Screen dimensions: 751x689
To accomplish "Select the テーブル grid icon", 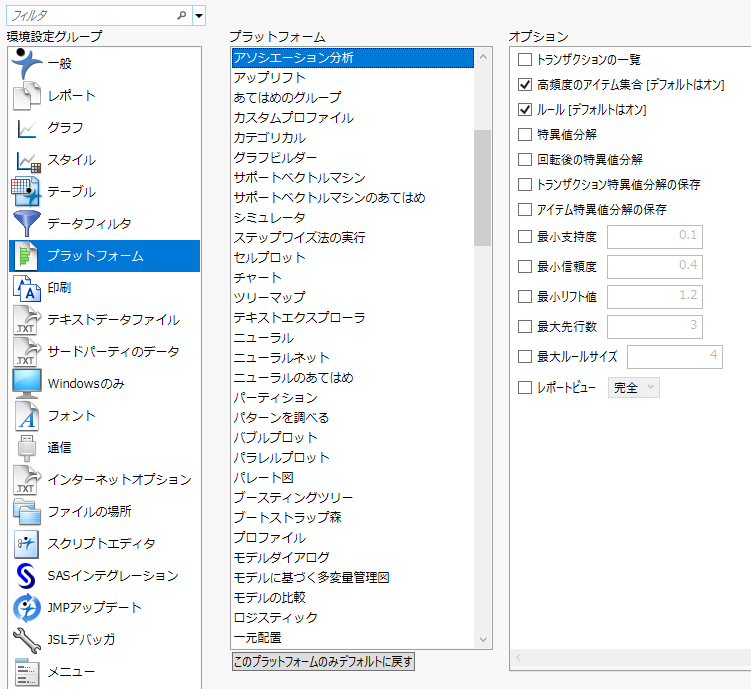I will point(26,192).
